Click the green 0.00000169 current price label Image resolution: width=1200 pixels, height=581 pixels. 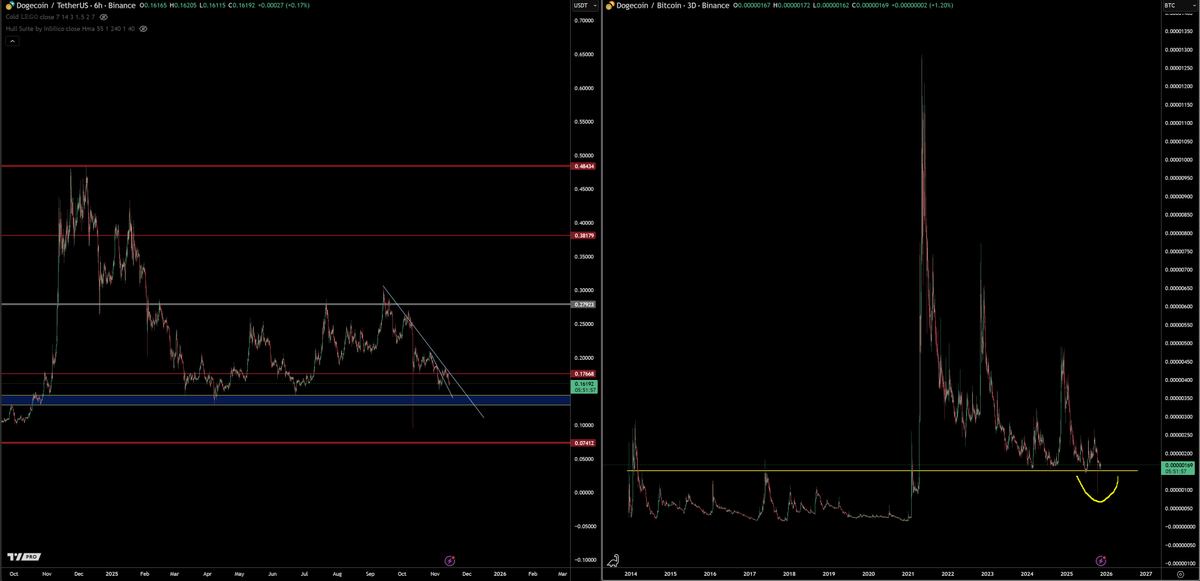pyautogui.click(x=1179, y=469)
